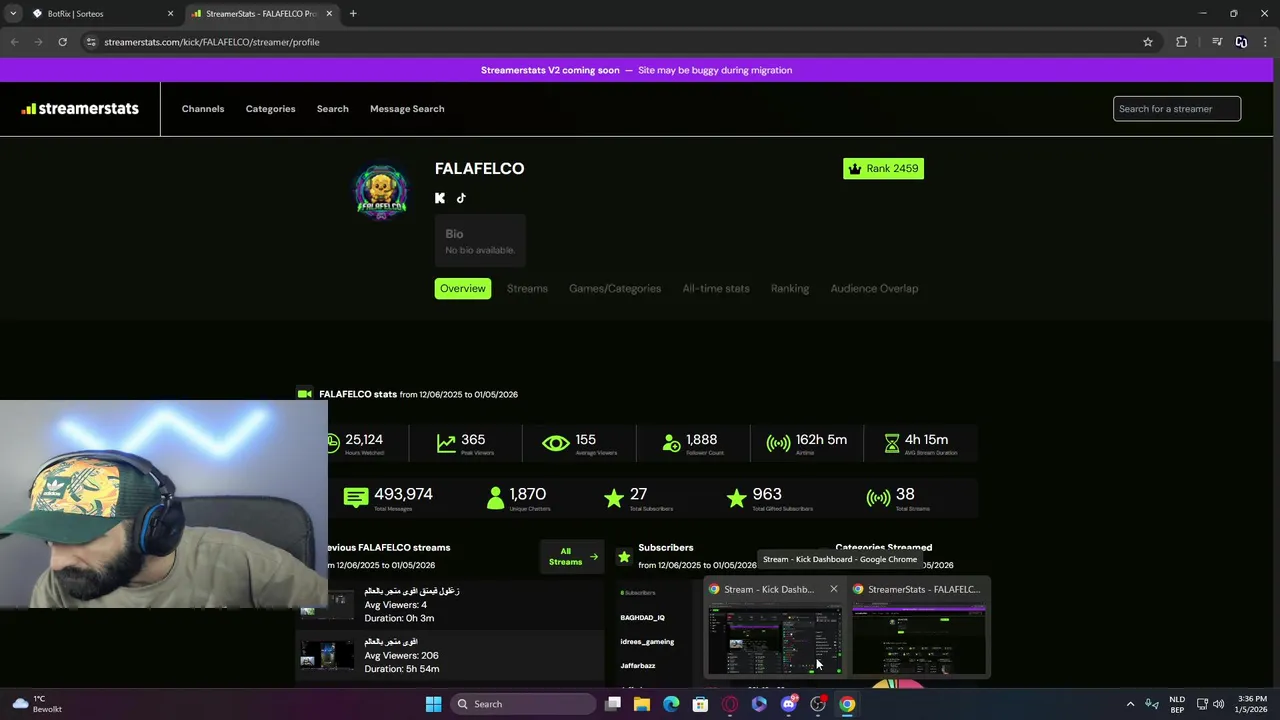Image resolution: width=1280 pixels, height=720 pixels.
Task: Click thumbnail of the 5h 54m stream
Action: coord(327,655)
